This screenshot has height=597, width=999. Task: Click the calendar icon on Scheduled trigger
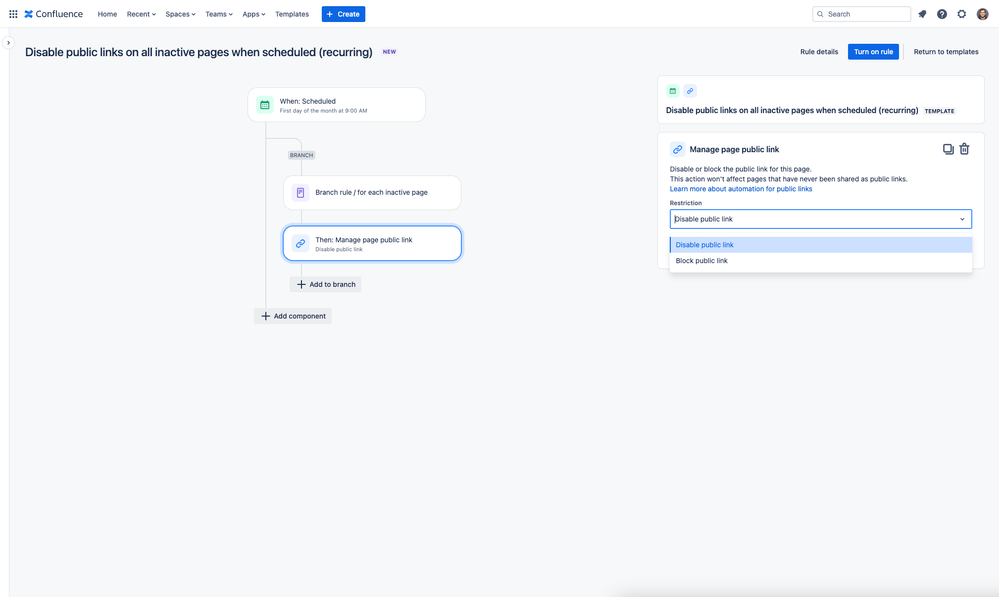[264, 105]
